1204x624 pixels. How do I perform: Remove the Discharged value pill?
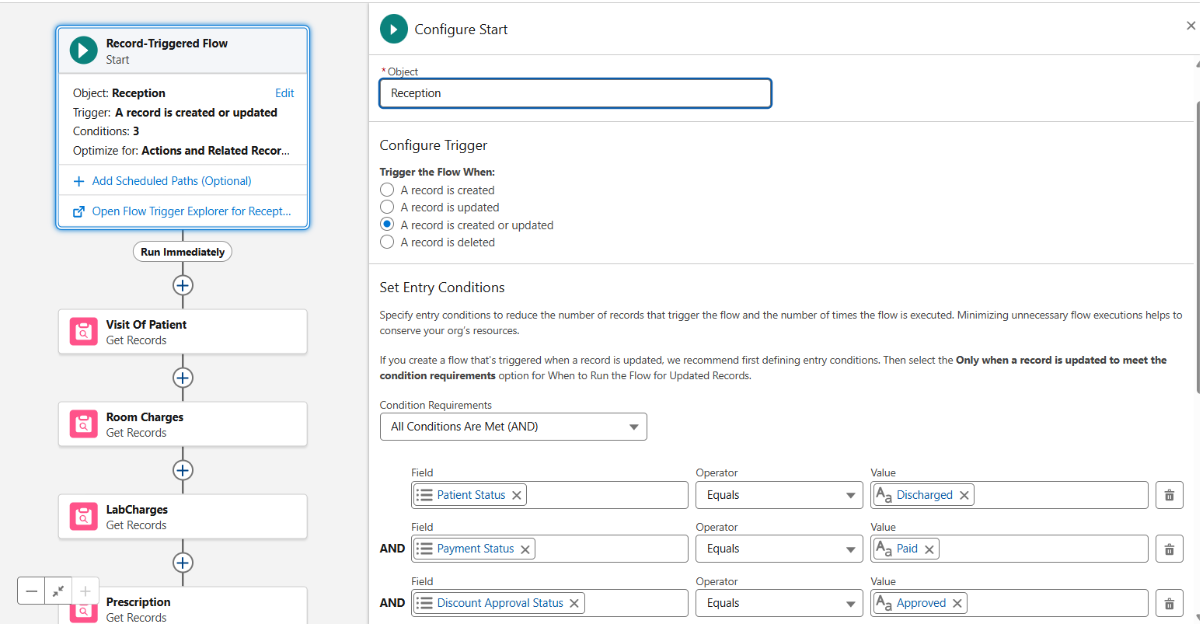(x=964, y=495)
